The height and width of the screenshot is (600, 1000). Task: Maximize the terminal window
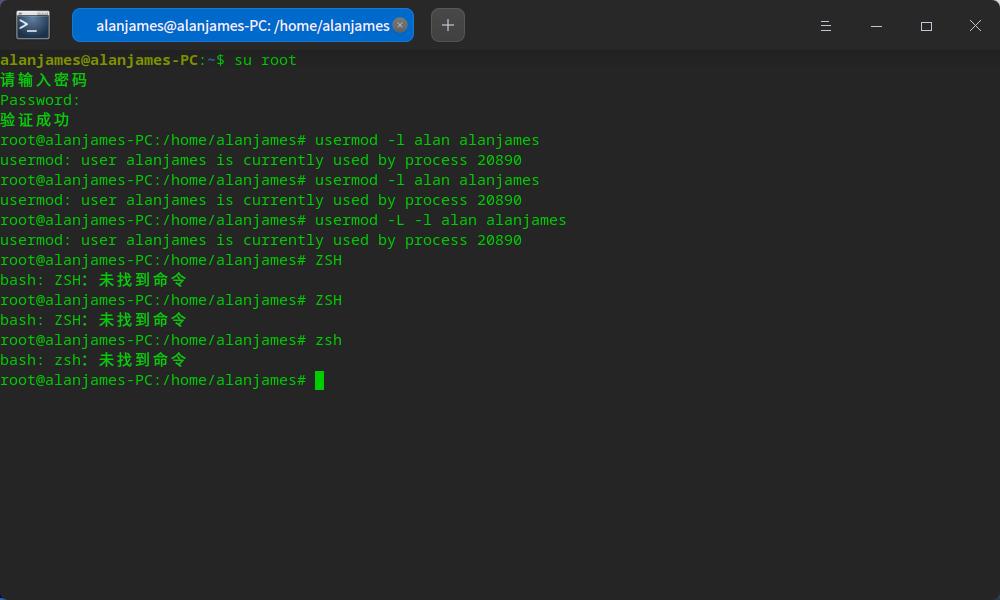click(x=926, y=26)
